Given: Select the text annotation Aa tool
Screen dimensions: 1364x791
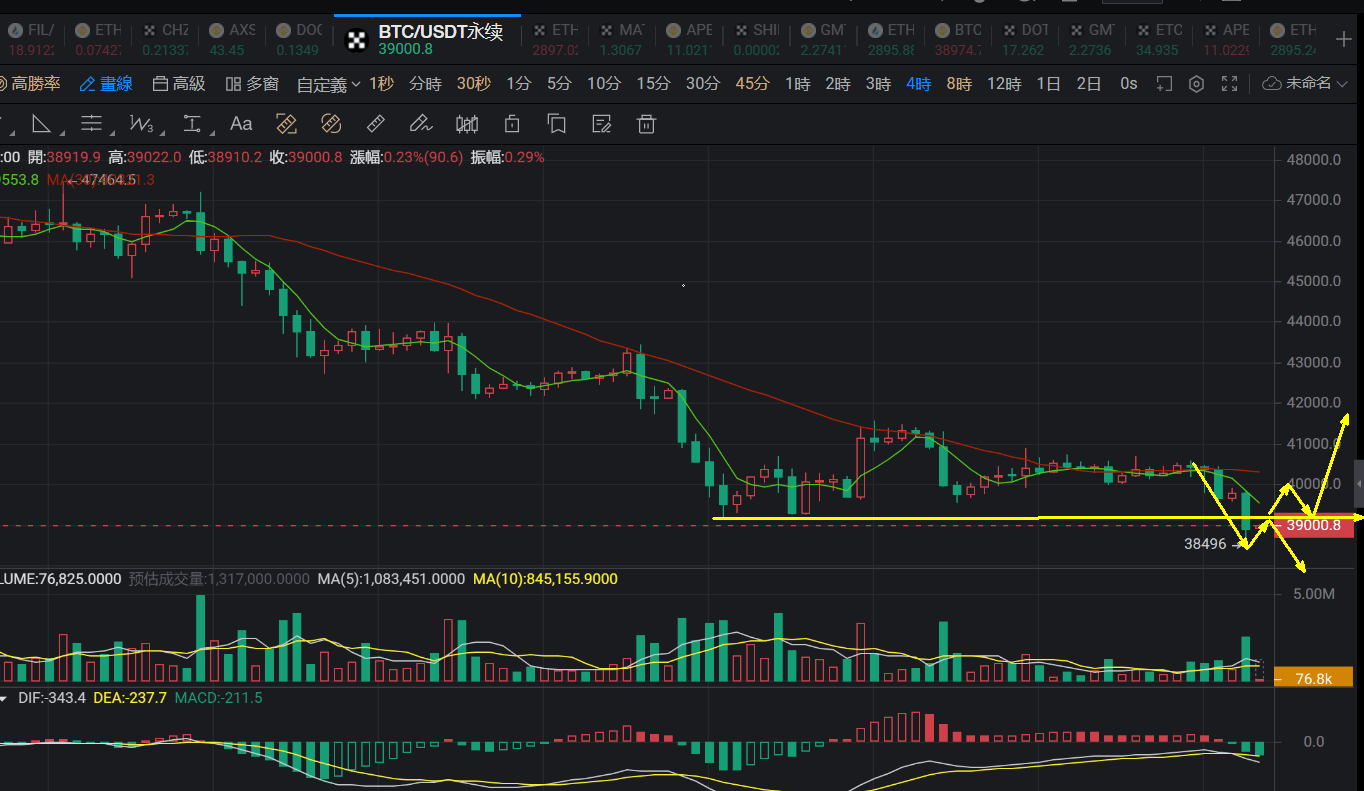Looking at the screenshot, I should click(241, 124).
